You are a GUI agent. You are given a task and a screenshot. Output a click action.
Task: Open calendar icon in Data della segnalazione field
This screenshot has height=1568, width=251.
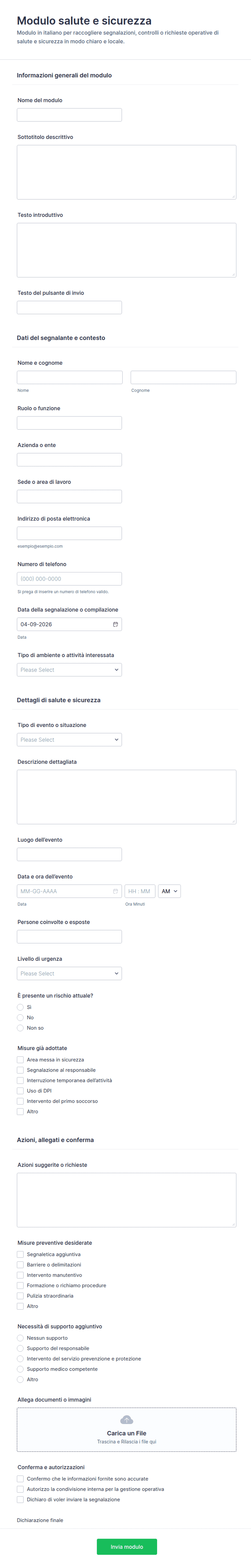point(116,624)
